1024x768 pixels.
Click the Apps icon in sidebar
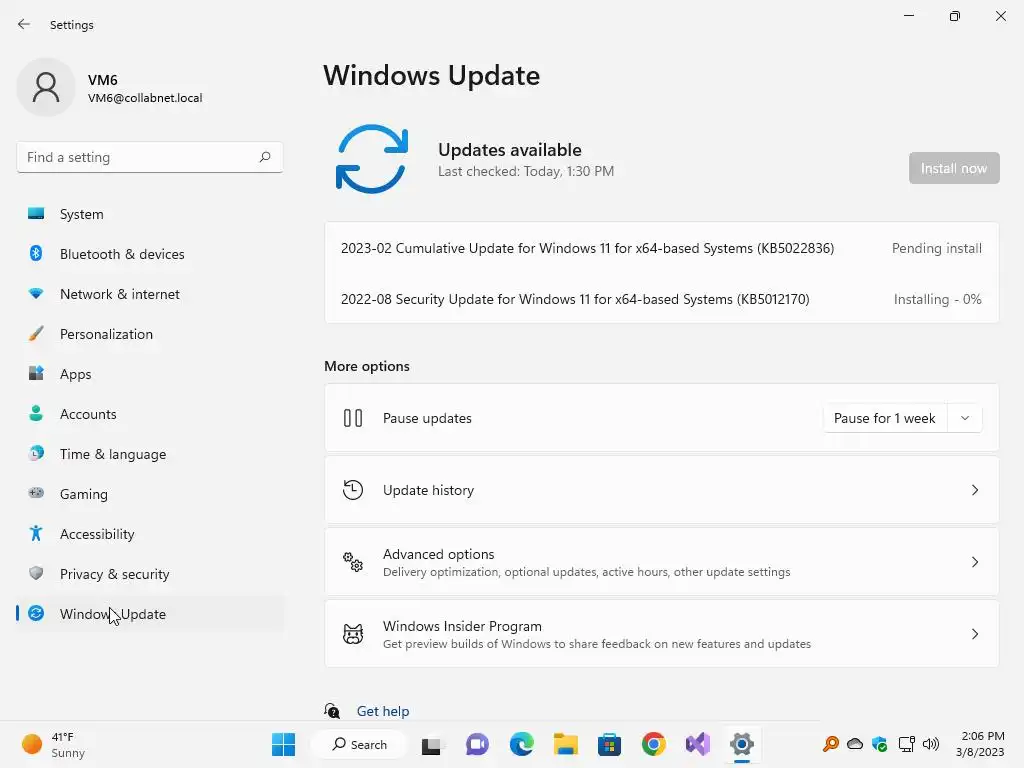pyautogui.click(x=36, y=374)
